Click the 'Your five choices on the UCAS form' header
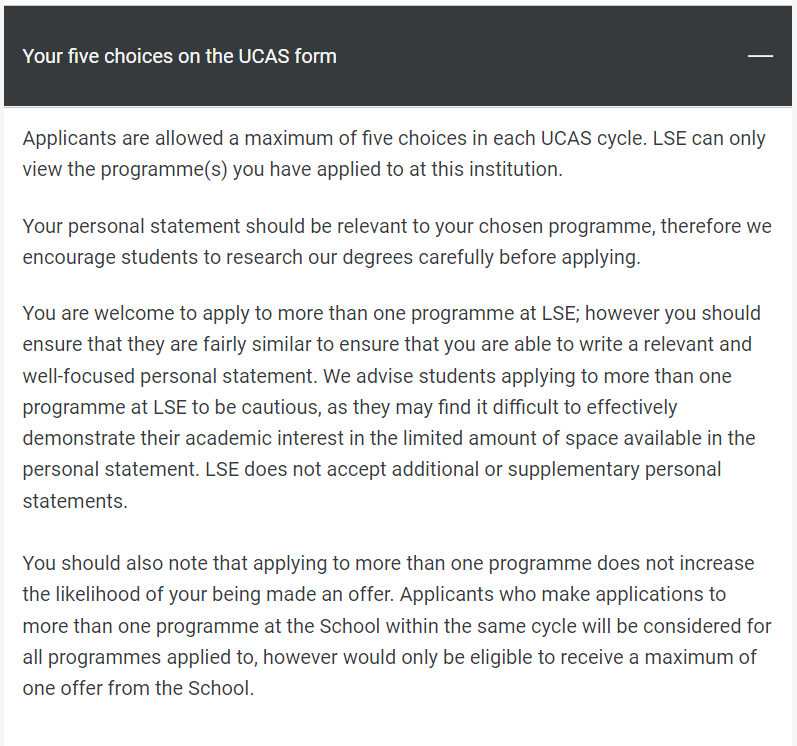797x746 pixels. [179, 56]
